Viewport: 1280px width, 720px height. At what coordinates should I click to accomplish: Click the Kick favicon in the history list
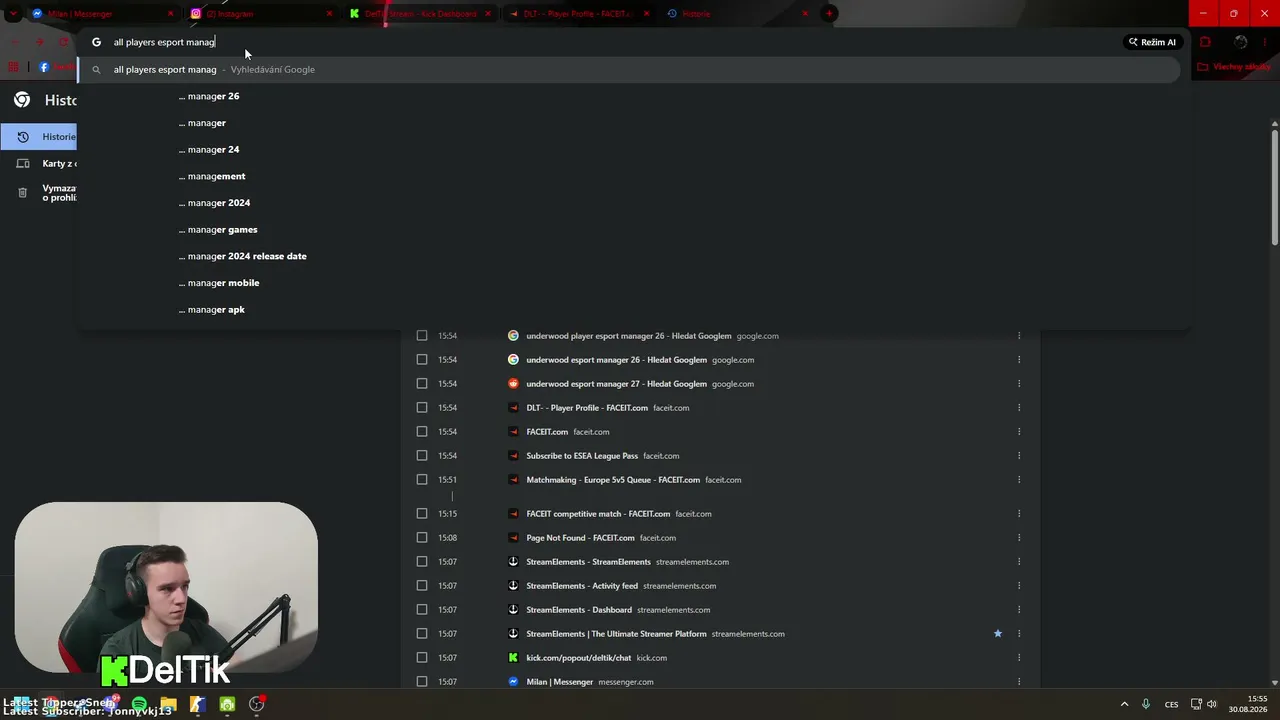(x=513, y=658)
